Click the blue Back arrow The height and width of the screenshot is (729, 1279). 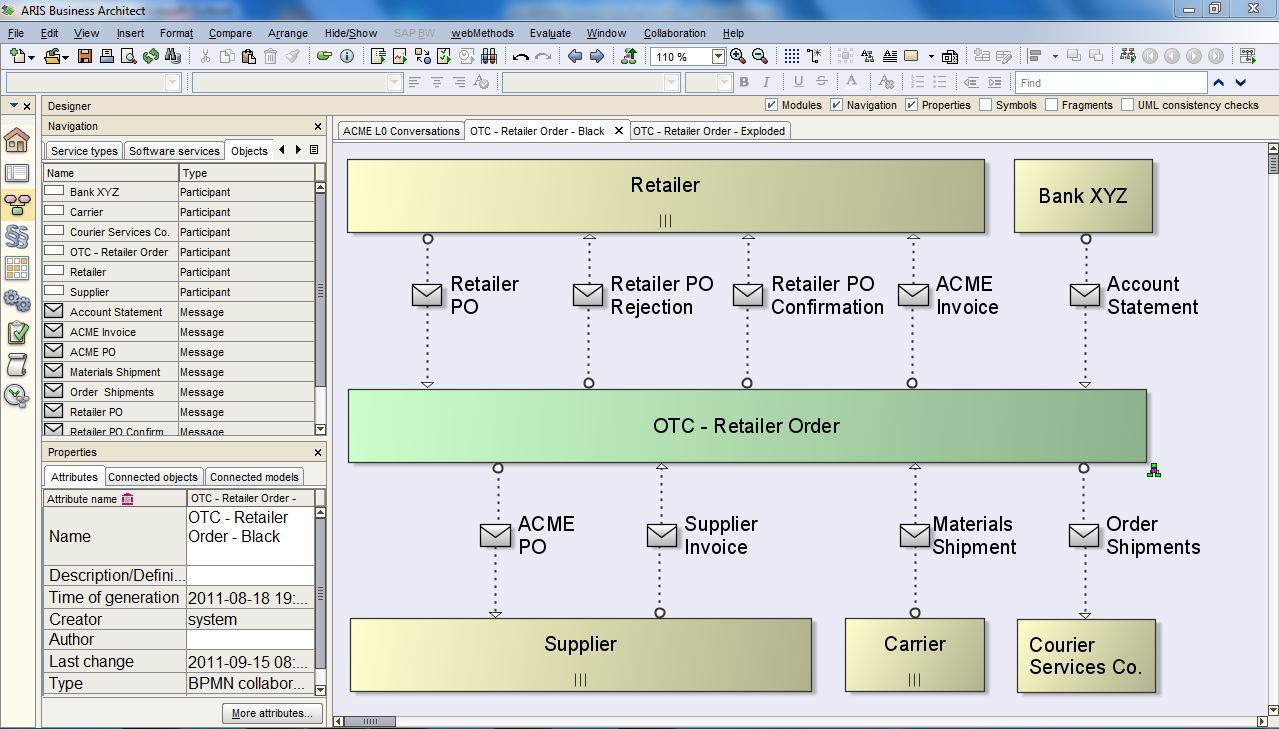point(575,57)
